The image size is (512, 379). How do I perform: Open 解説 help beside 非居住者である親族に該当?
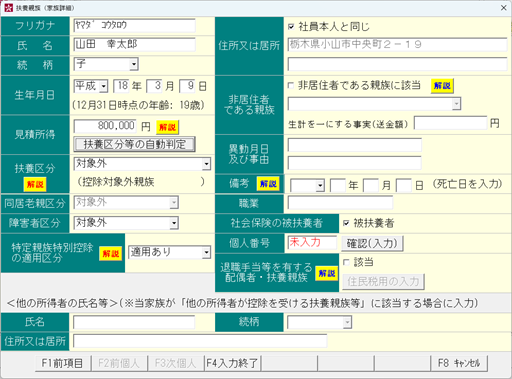(442, 86)
